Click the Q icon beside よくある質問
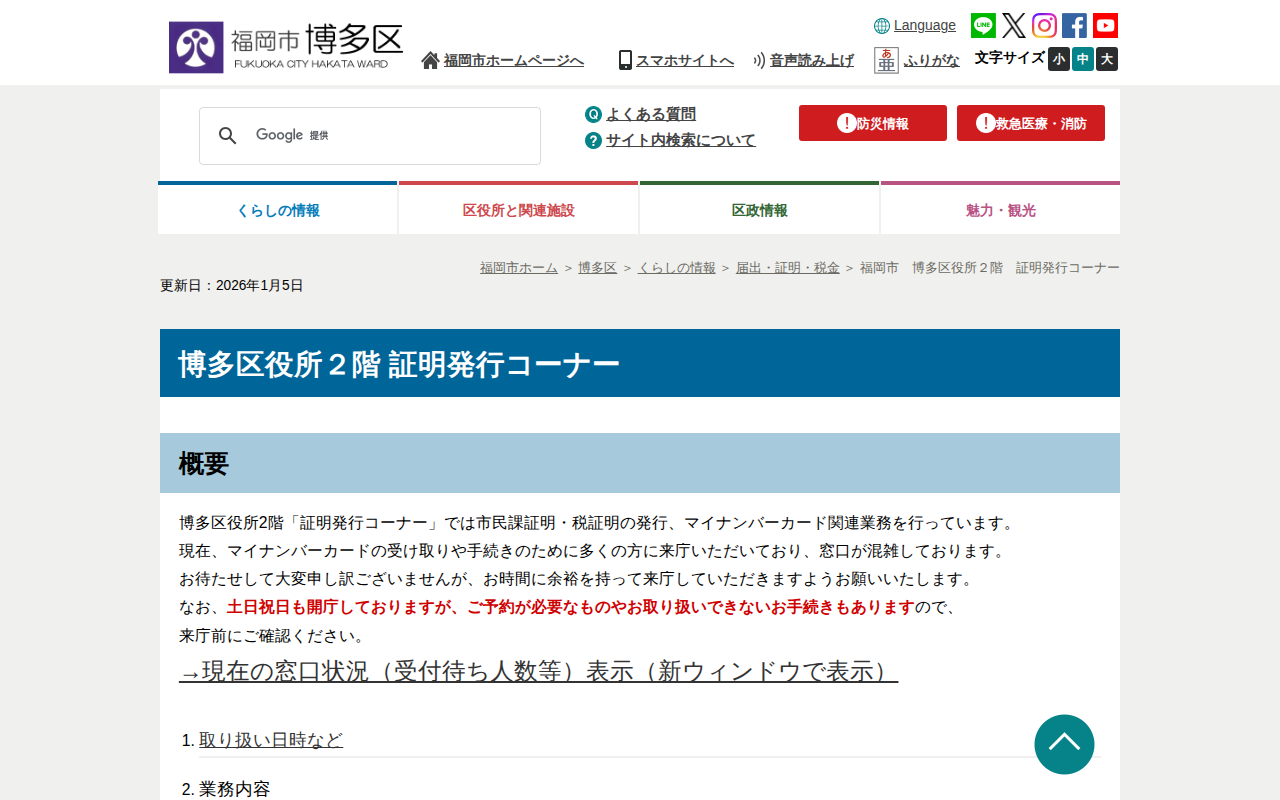 [x=593, y=114]
